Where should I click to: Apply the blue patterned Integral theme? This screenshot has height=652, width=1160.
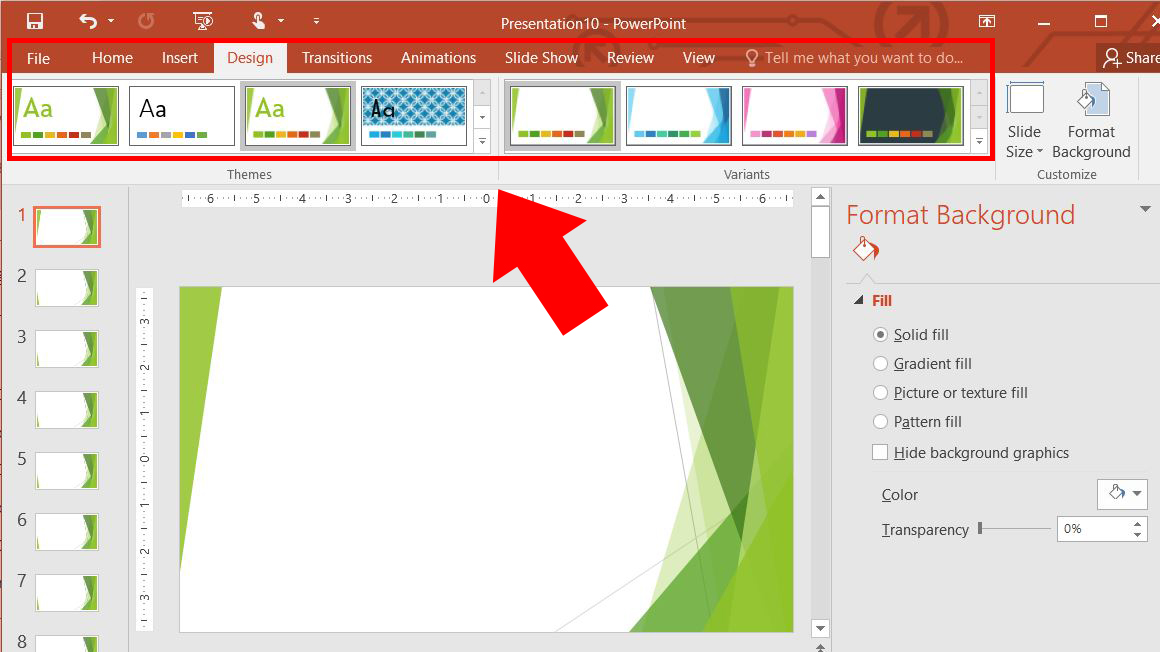(414, 115)
